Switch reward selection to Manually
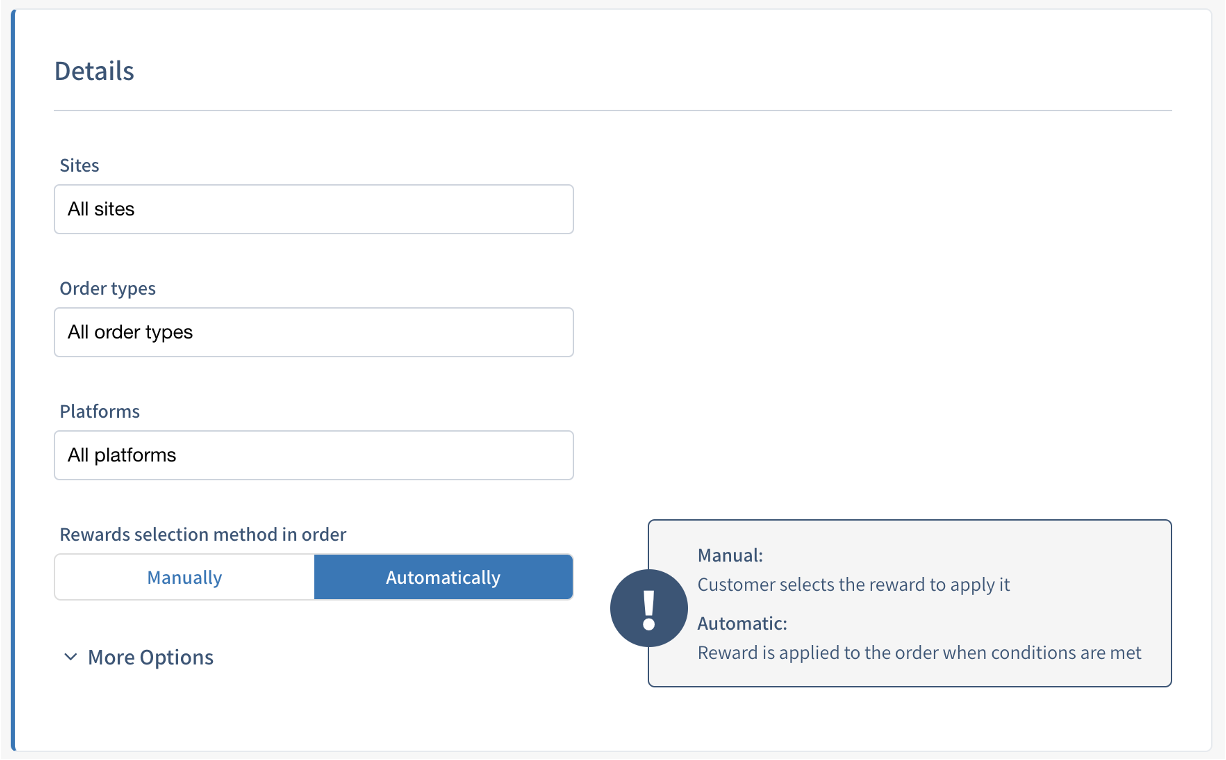Screen dimensions: 1226x760 point(184,577)
